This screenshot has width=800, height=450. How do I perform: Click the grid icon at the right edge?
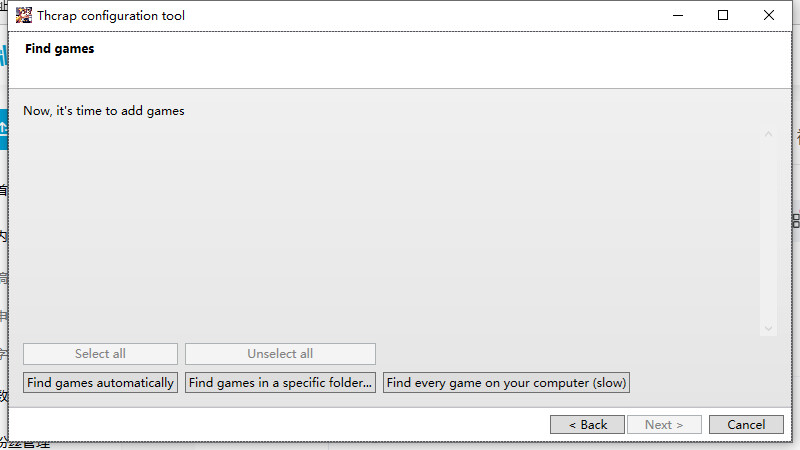[x=795, y=220]
